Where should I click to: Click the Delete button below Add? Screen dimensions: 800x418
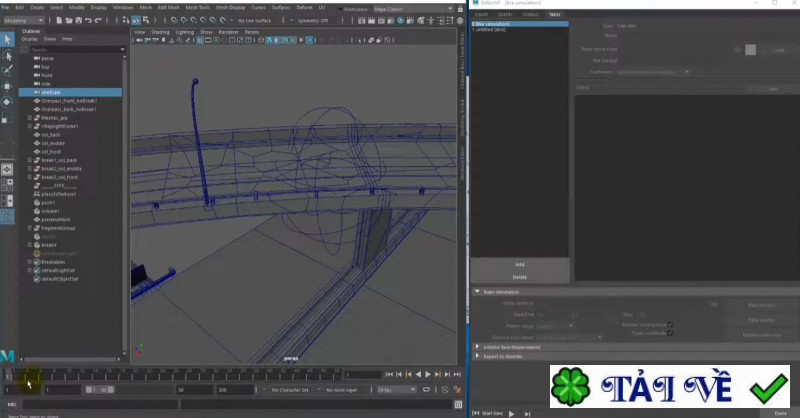pos(519,276)
